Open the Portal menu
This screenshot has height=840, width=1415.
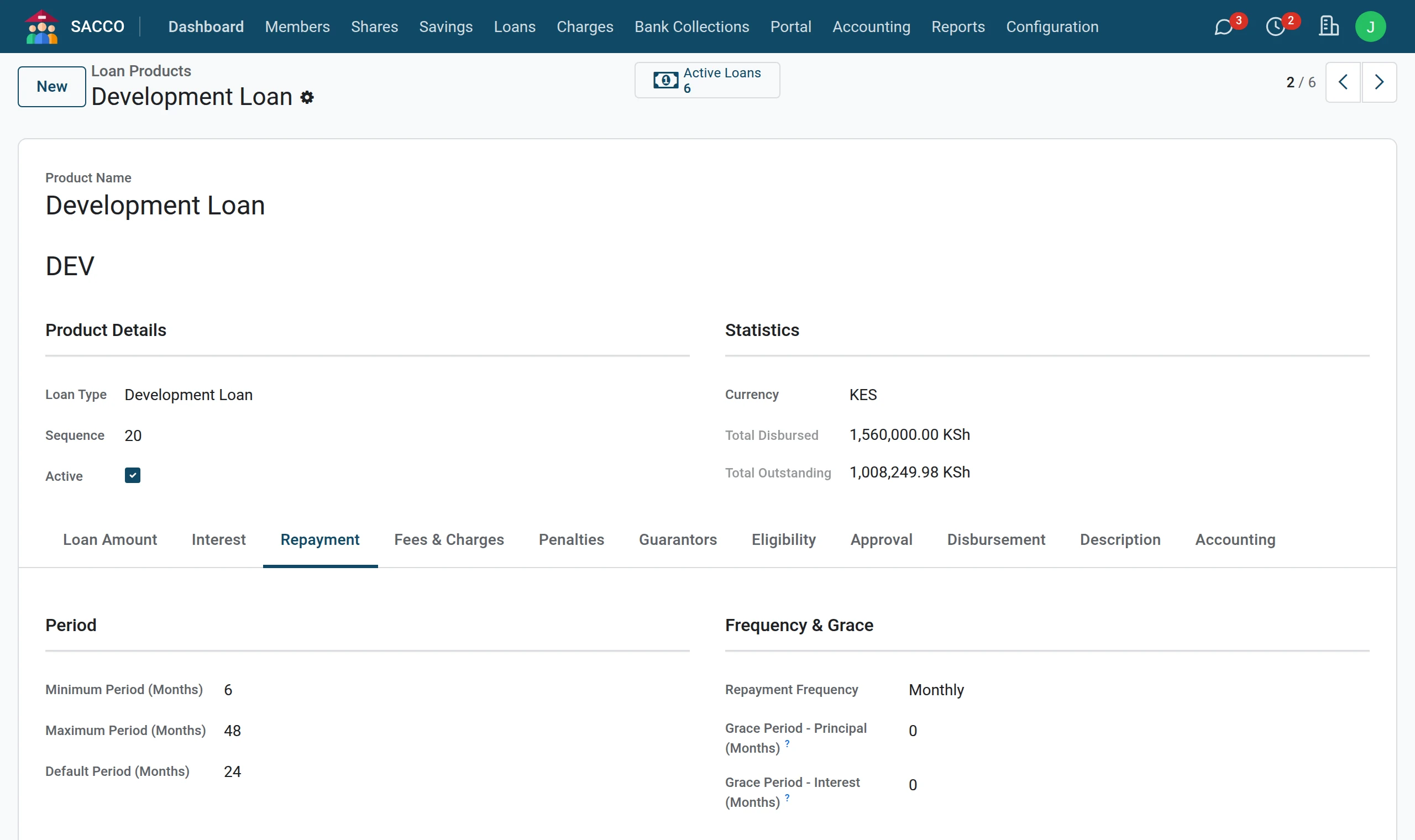coord(791,27)
